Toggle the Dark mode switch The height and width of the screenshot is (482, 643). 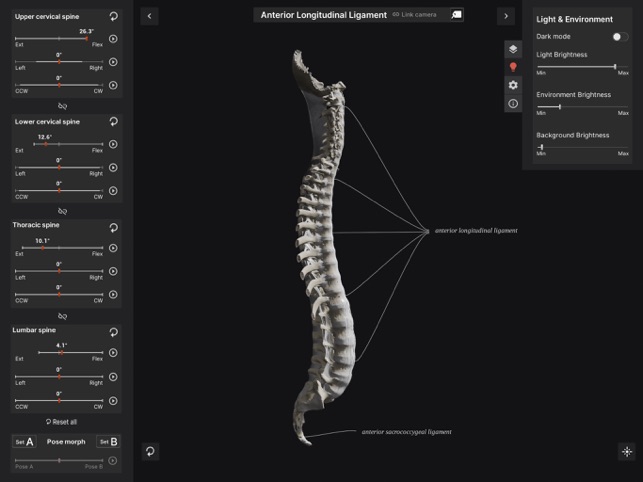click(620, 36)
